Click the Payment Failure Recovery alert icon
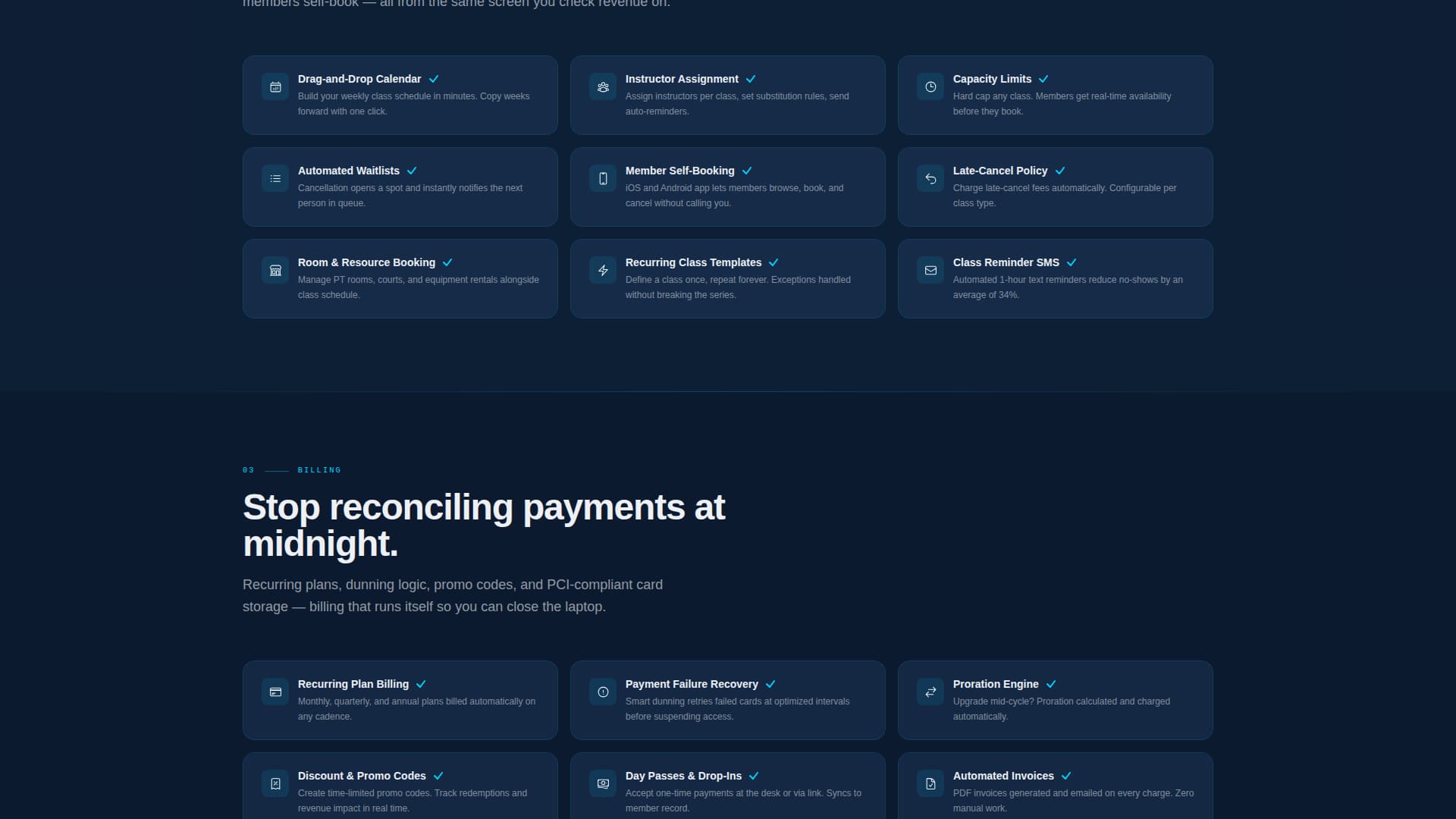Image resolution: width=1456 pixels, height=819 pixels. (603, 692)
